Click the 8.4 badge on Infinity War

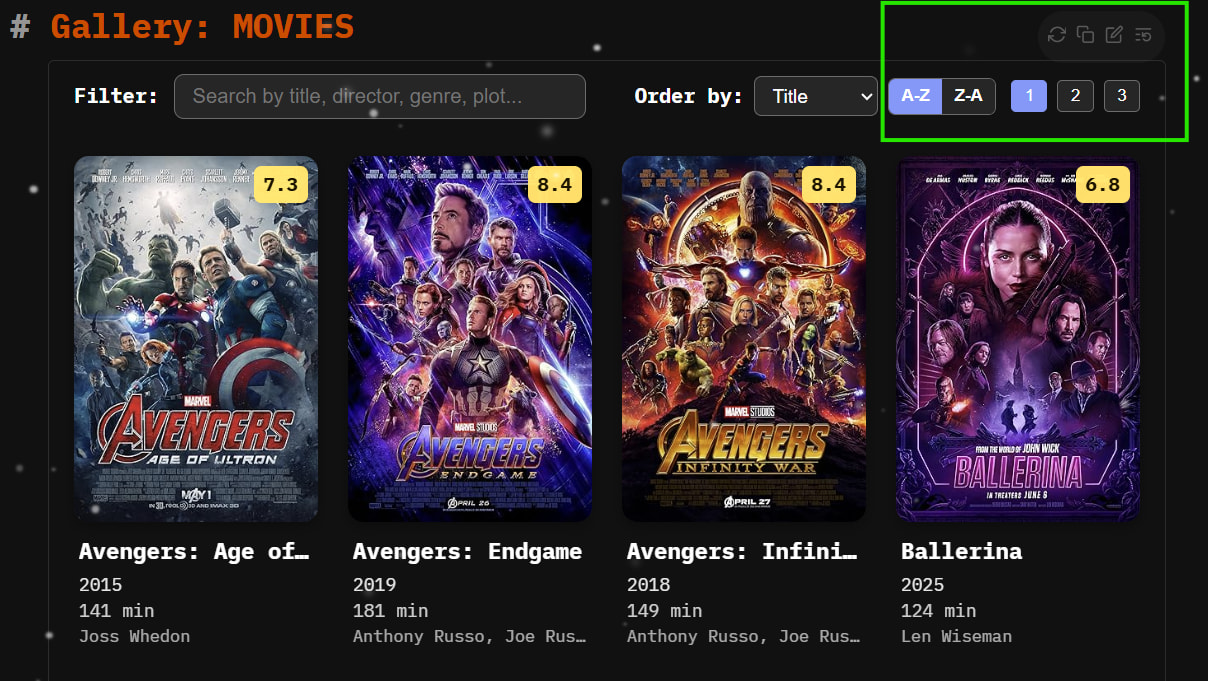(x=828, y=185)
